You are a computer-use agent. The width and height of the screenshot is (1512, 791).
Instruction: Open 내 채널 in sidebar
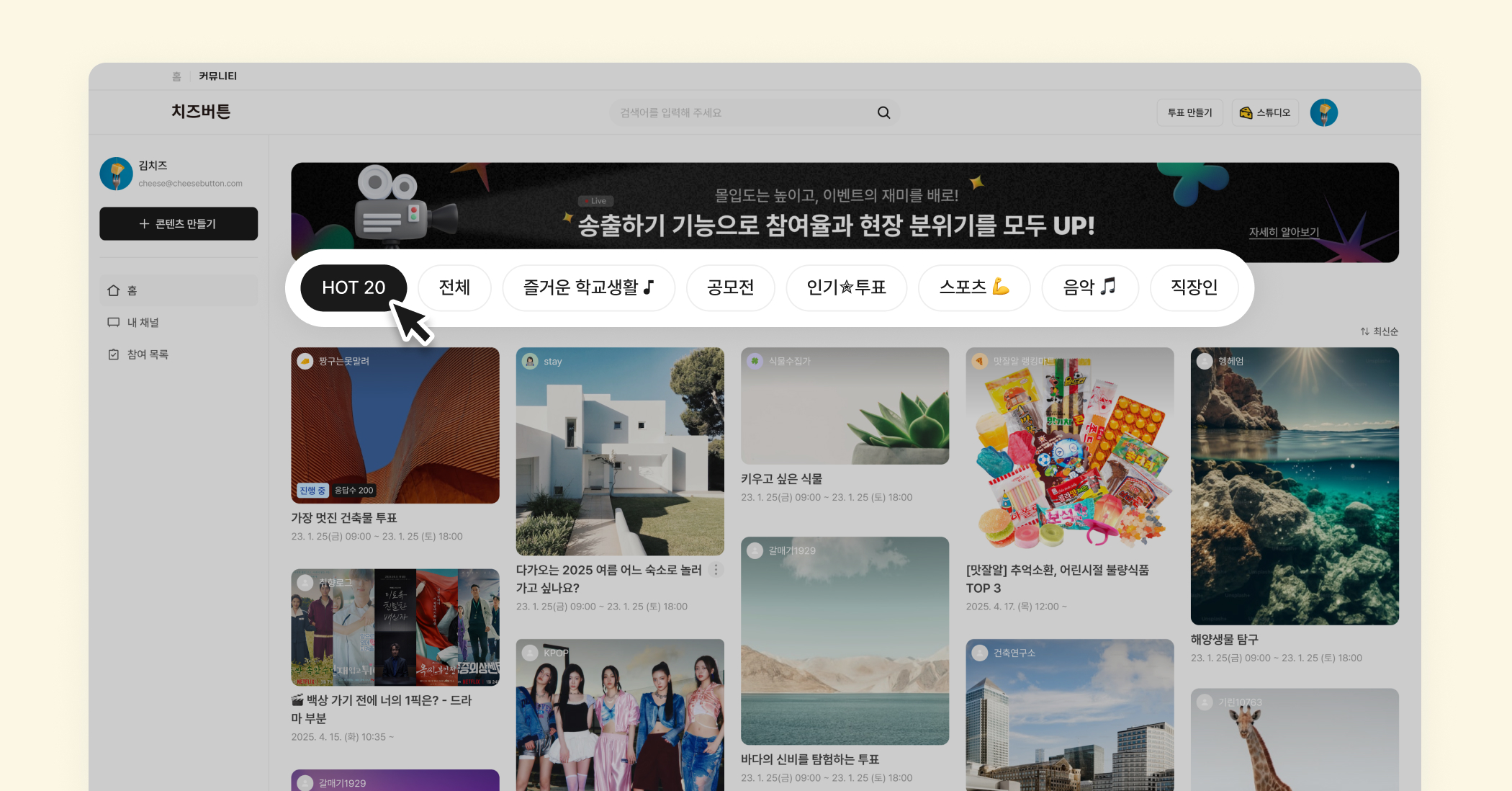143,323
